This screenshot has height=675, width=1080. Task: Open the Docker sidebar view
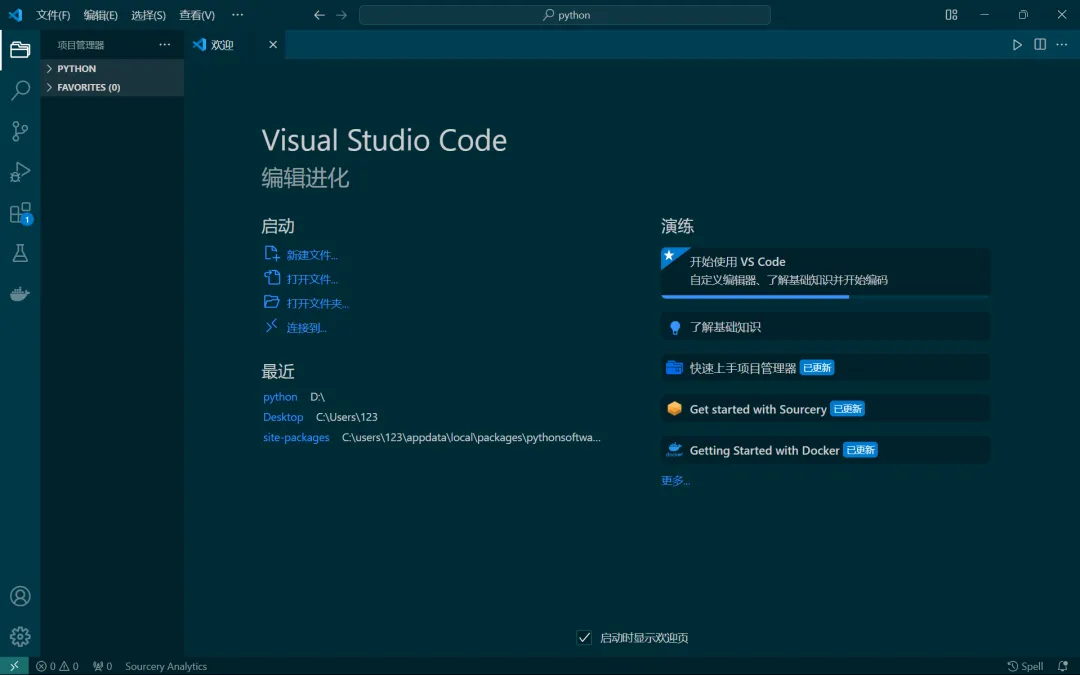pos(20,294)
